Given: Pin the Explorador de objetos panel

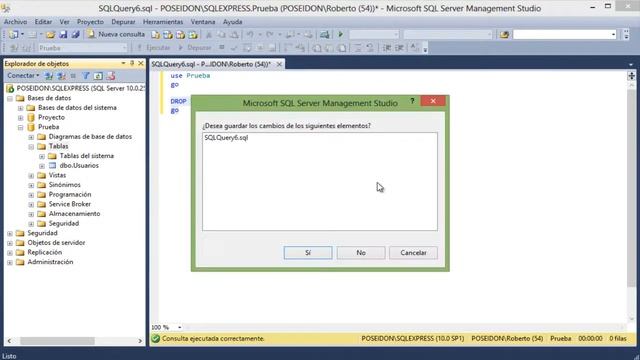Looking at the screenshot, I should (132, 63).
